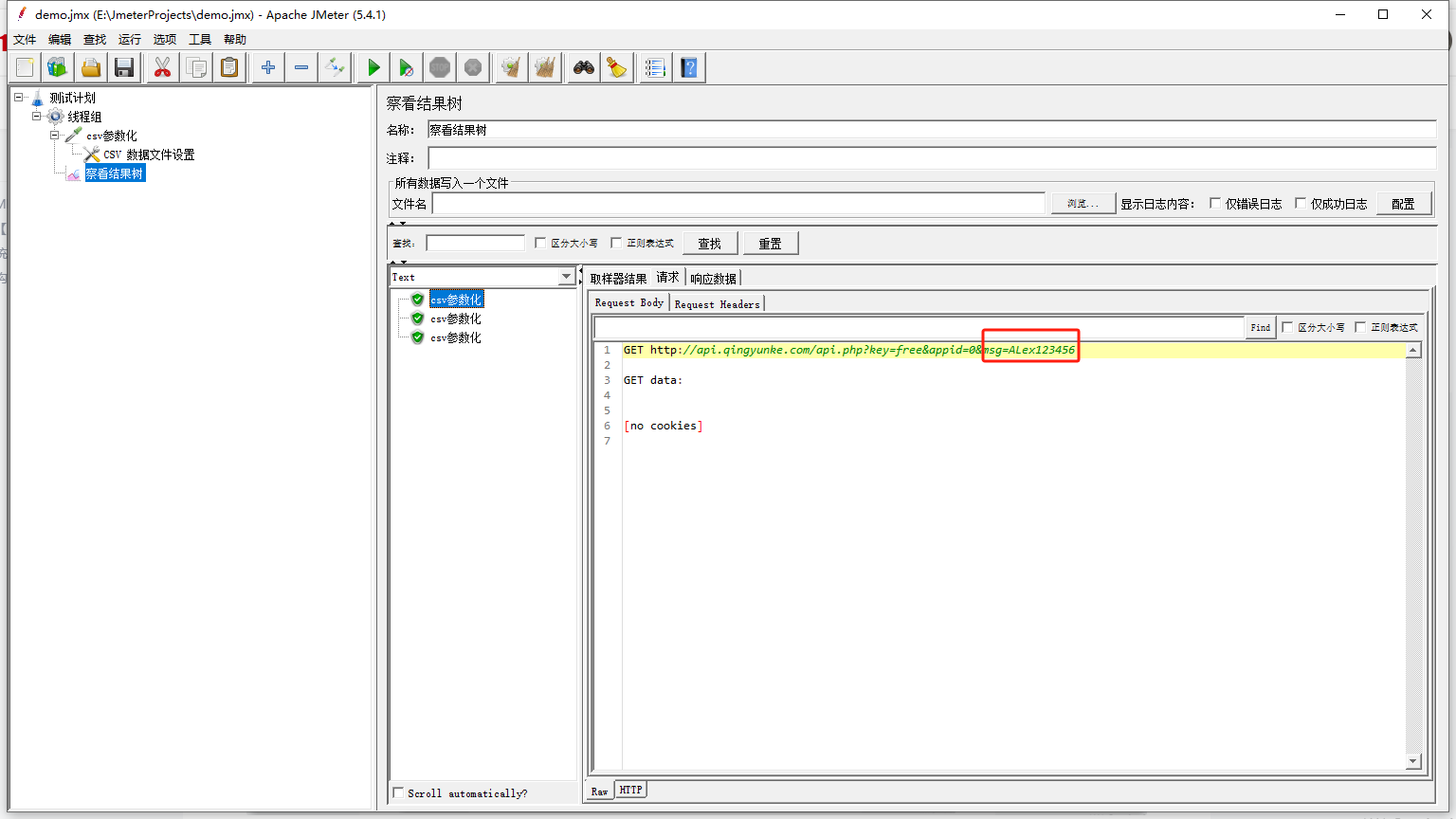Image resolution: width=1456 pixels, height=819 pixels.
Task: Open the 查找 menu
Action: tap(95, 39)
